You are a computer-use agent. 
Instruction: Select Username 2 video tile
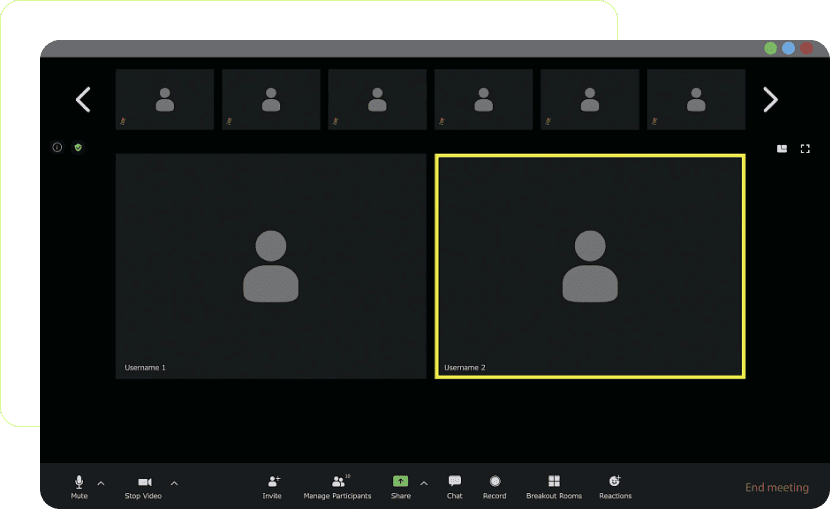click(590, 266)
